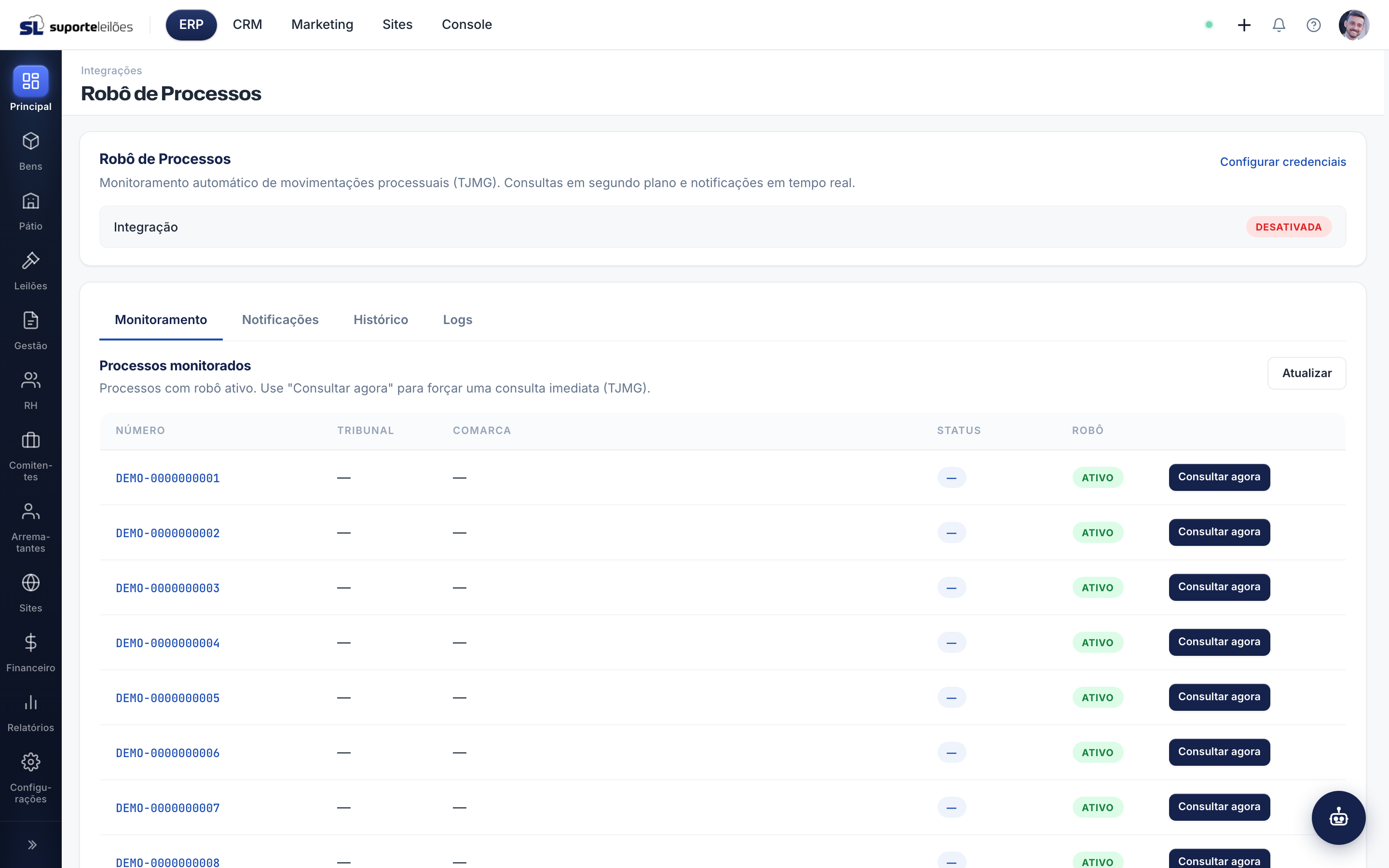Switch to the Logs tab

point(457,320)
